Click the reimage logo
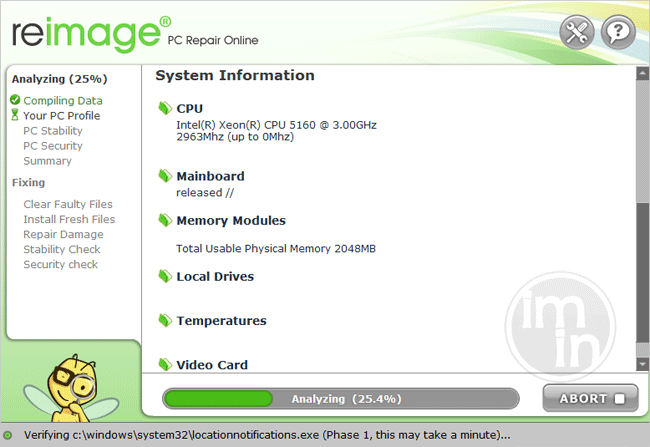 [x=91, y=34]
